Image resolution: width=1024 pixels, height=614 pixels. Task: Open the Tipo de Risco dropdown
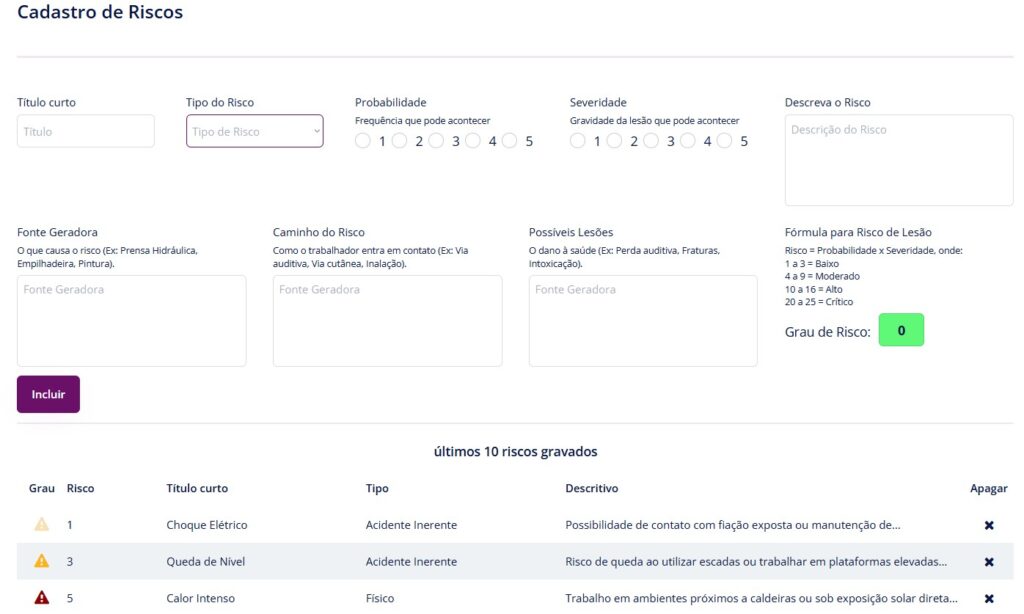coord(255,131)
